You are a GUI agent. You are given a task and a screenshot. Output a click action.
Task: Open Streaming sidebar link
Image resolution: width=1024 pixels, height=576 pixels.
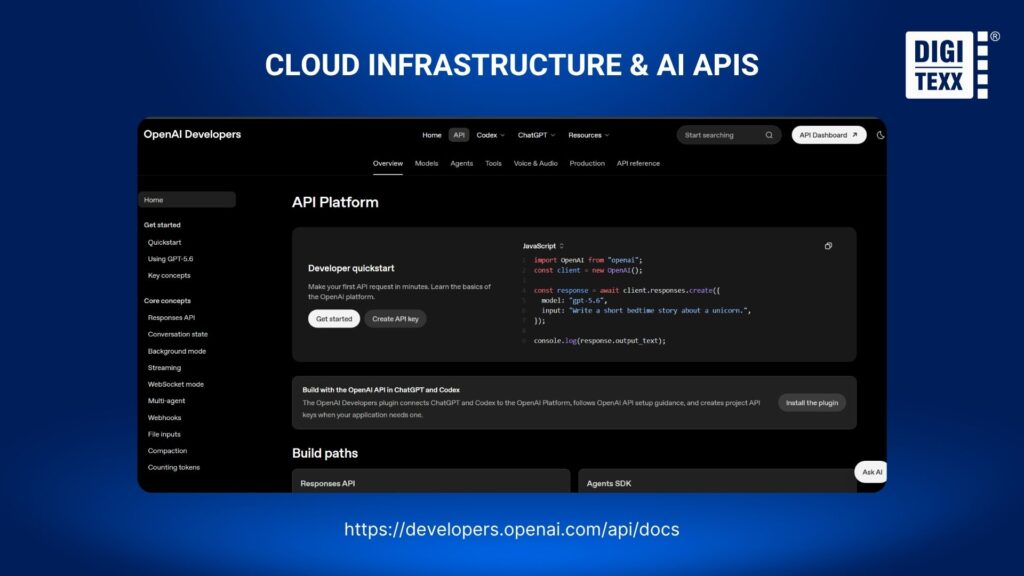click(165, 368)
